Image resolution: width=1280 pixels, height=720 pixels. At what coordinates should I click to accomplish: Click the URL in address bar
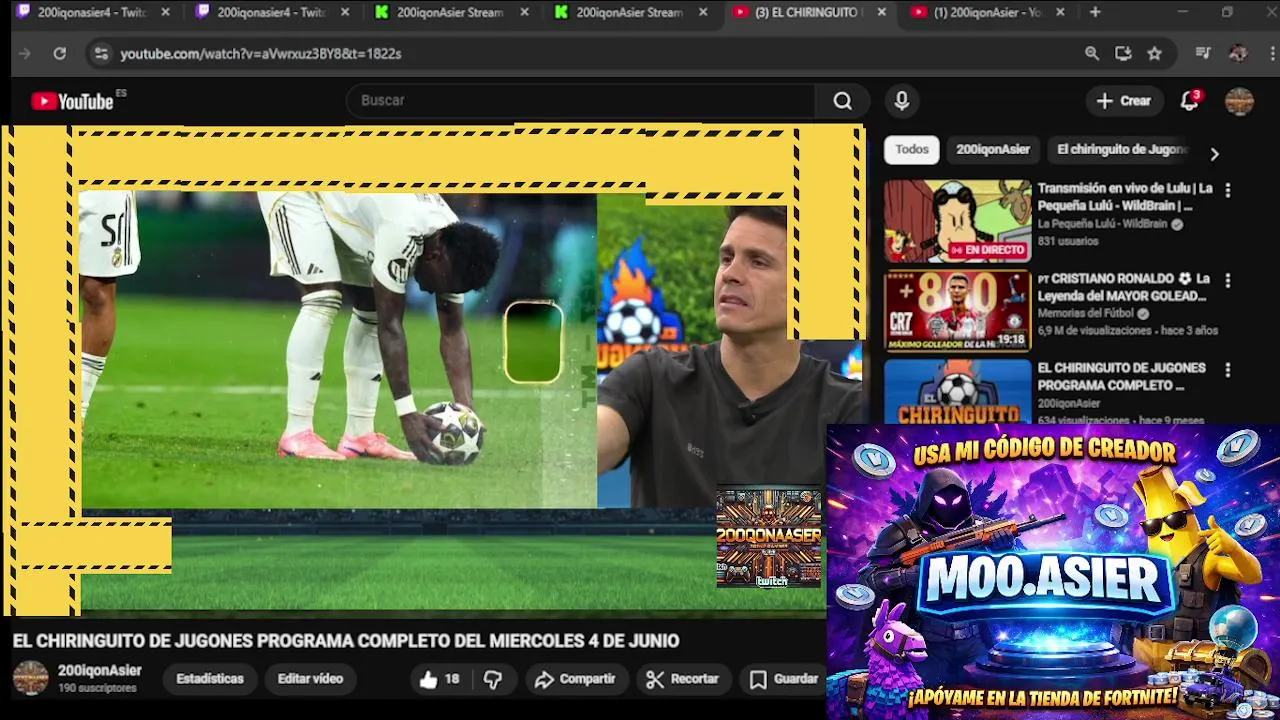point(261,54)
